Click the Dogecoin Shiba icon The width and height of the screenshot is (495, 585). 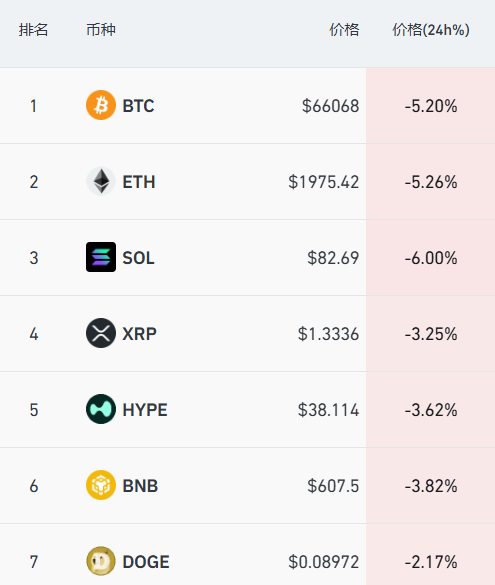[x=101, y=561]
